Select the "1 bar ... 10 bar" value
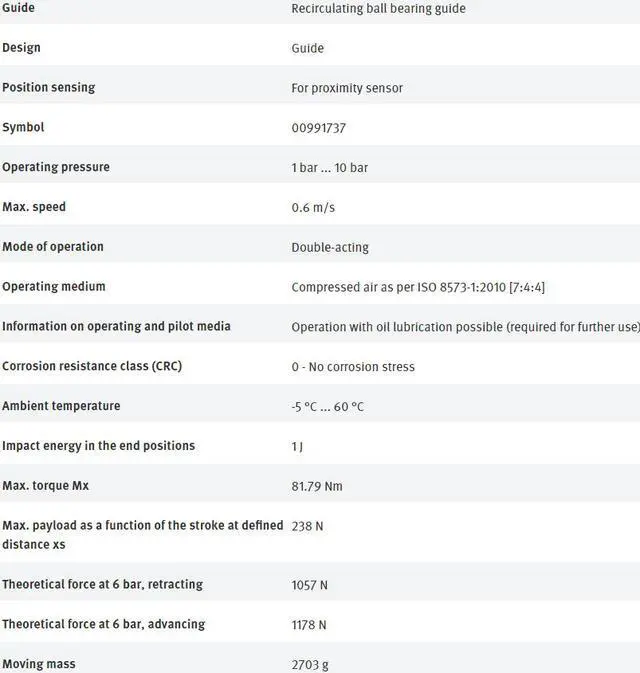This screenshot has width=640, height=673. click(x=329, y=168)
